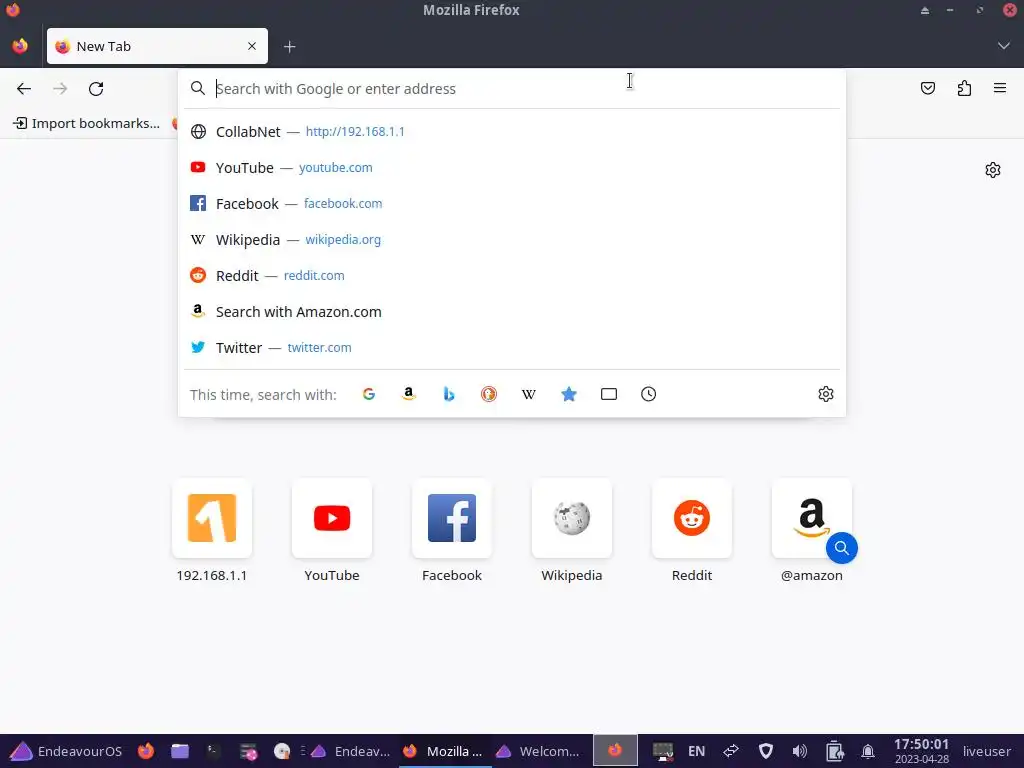Screen dimensions: 1024x768
Task: Open the Firefox View pinned icon
Action: 20,46
